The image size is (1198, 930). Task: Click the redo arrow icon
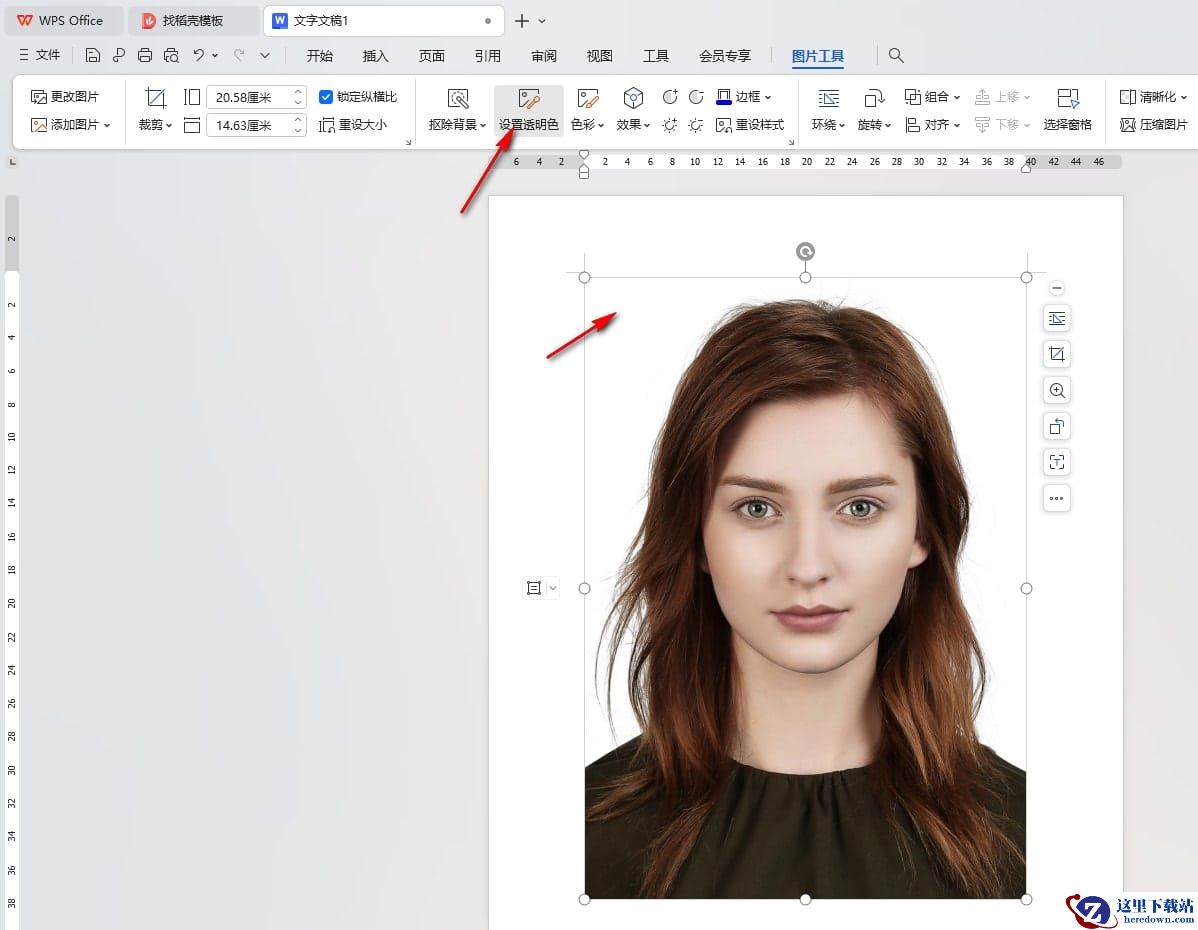(x=239, y=55)
